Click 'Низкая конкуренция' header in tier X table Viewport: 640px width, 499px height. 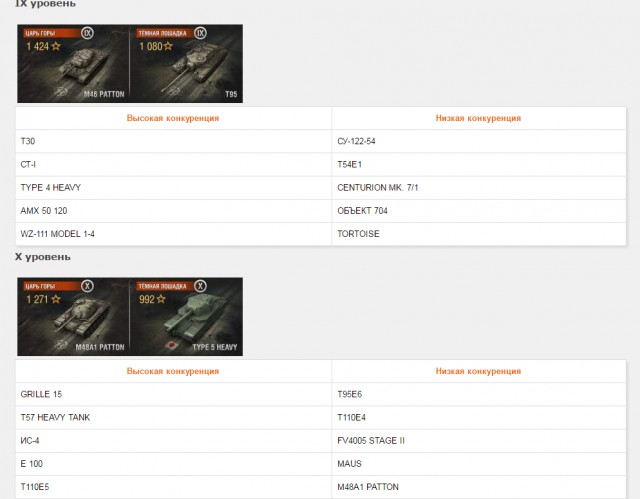point(478,371)
